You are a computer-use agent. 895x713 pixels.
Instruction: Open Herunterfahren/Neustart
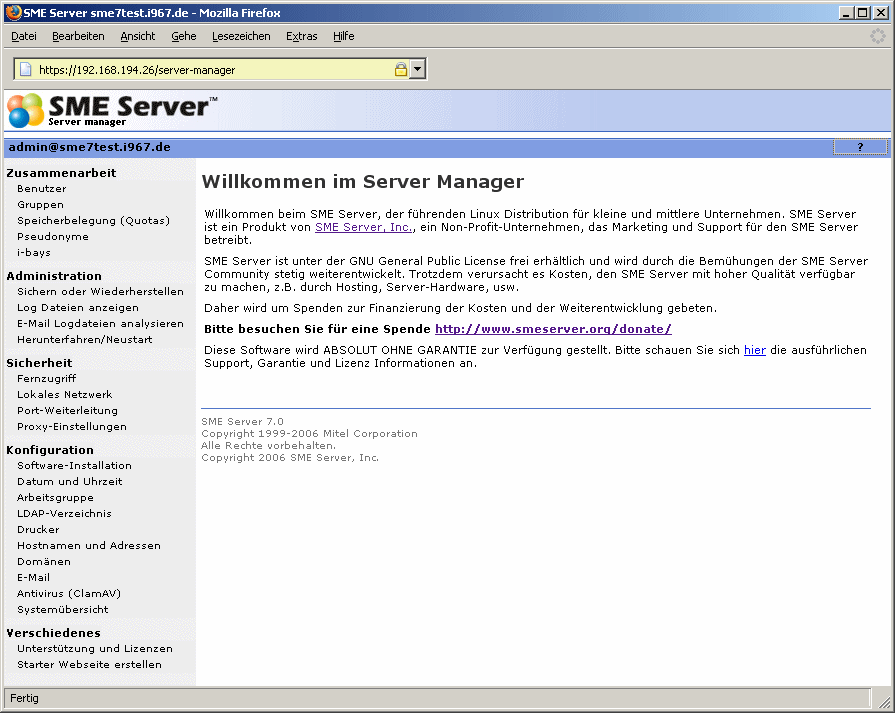[84, 339]
